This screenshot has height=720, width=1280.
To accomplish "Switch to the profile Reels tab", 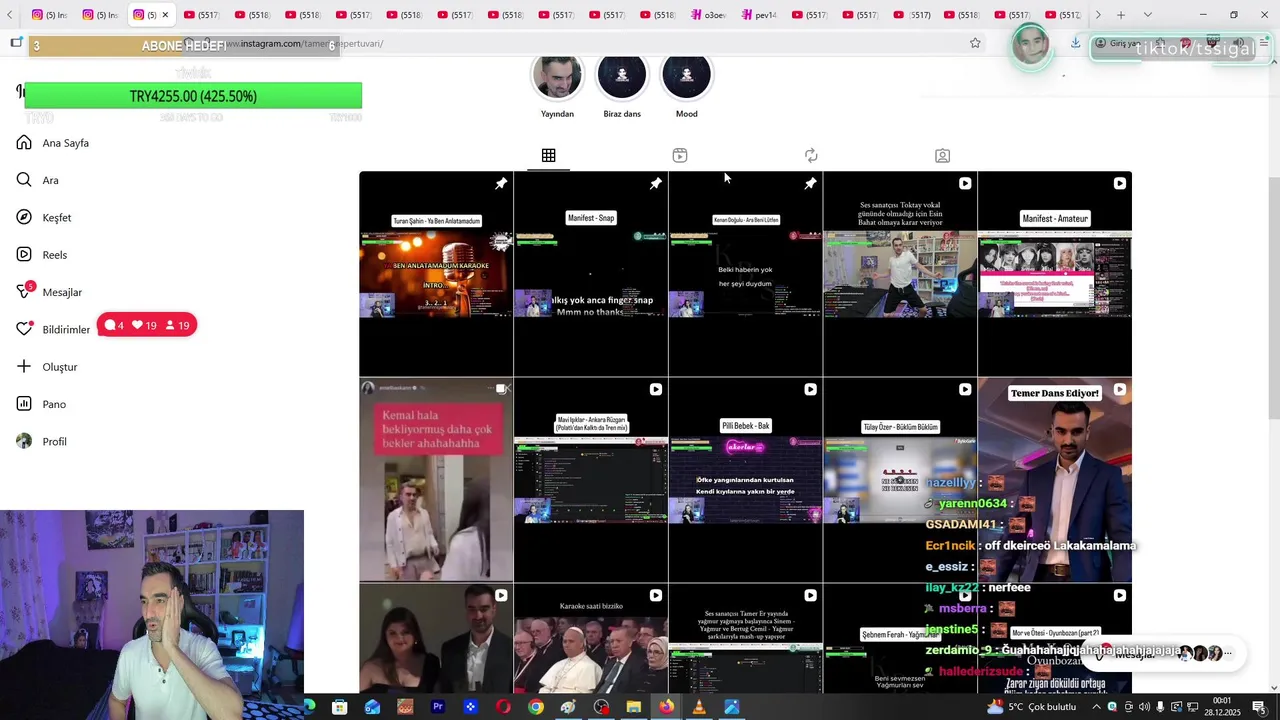I will tap(680, 155).
